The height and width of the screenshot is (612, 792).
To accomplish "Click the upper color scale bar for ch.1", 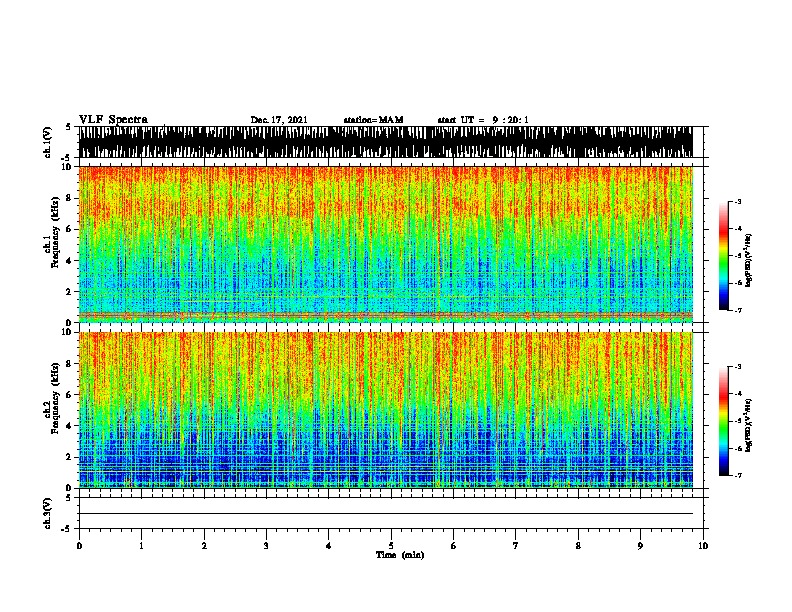I will 724,256.
